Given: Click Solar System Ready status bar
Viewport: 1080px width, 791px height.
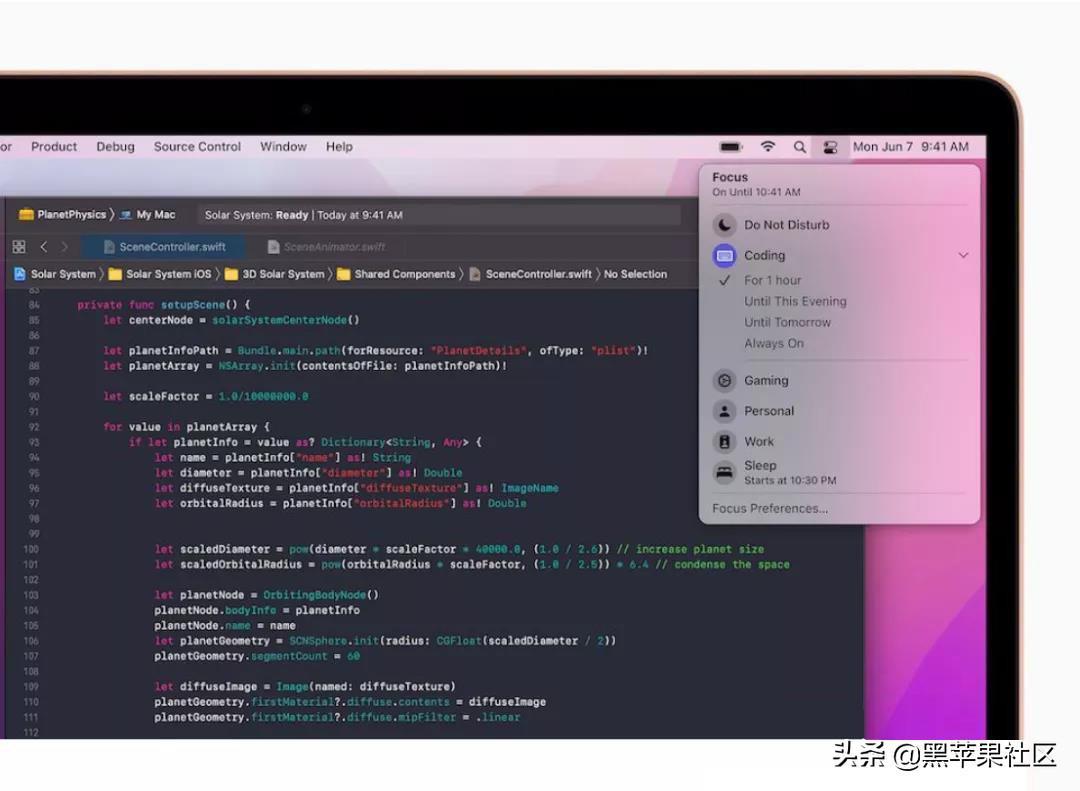Looking at the screenshot, I should click(438, 215).
